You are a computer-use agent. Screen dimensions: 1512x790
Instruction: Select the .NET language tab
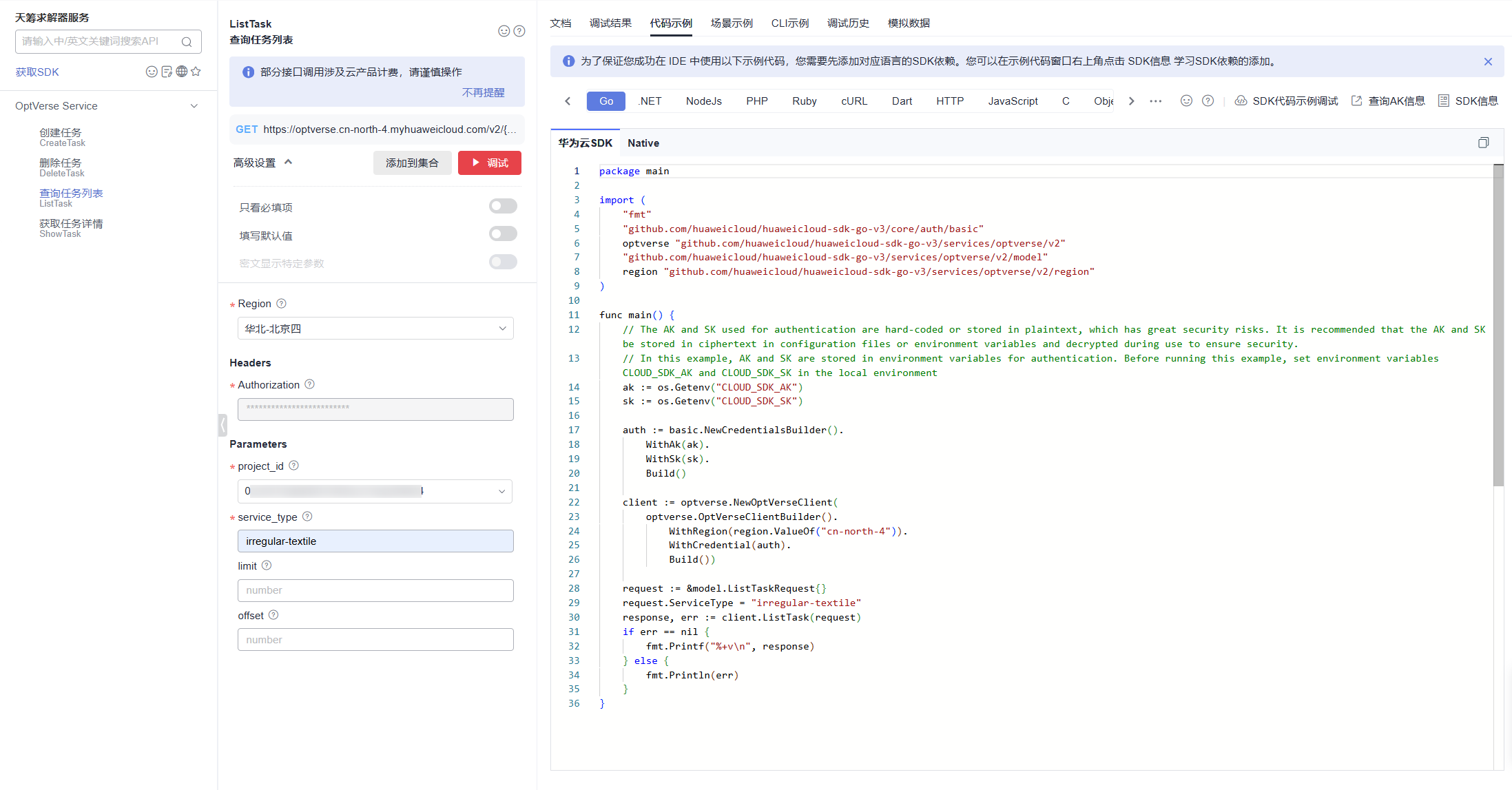click(650, 101)
